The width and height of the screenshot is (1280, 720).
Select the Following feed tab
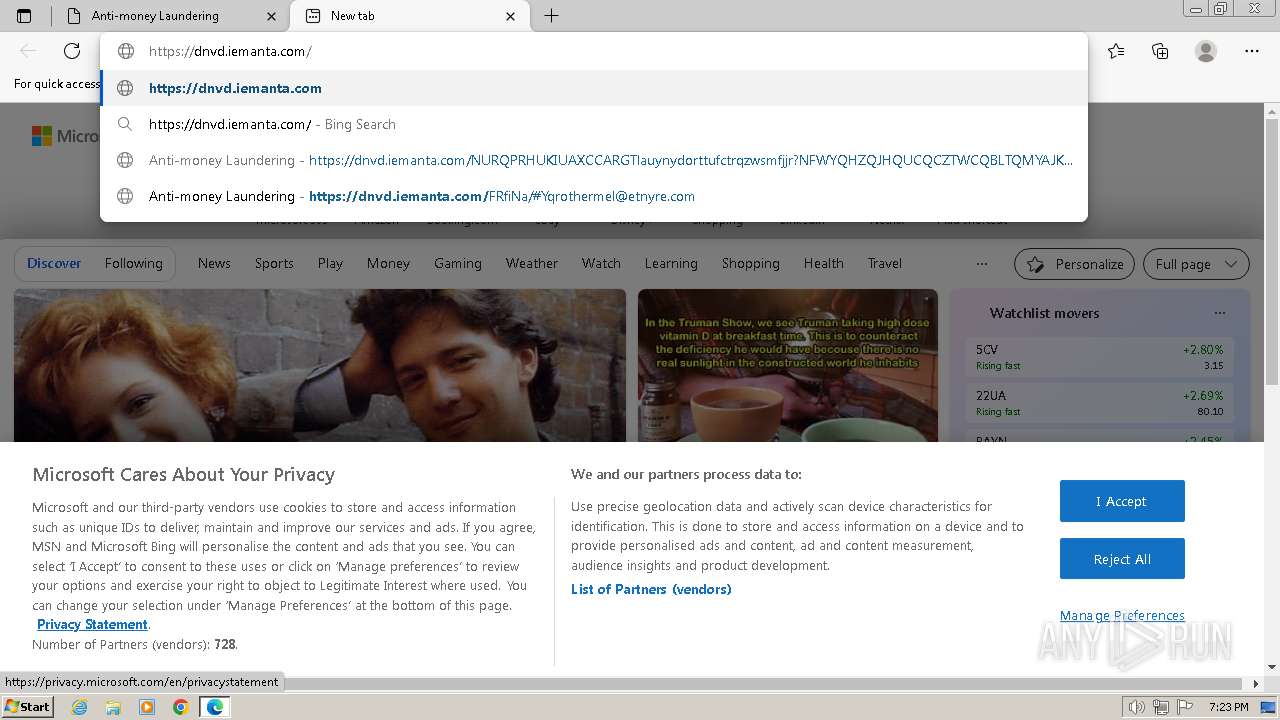click(134, 264)
